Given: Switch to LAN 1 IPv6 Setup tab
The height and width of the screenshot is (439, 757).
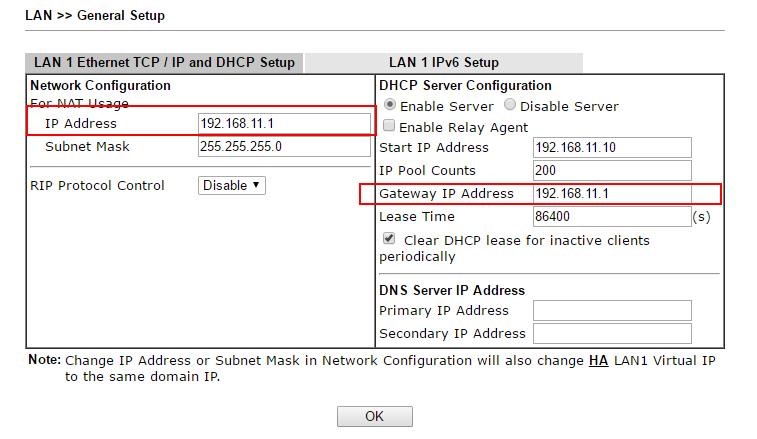Looking at the screenshot, I should (443, 62).
